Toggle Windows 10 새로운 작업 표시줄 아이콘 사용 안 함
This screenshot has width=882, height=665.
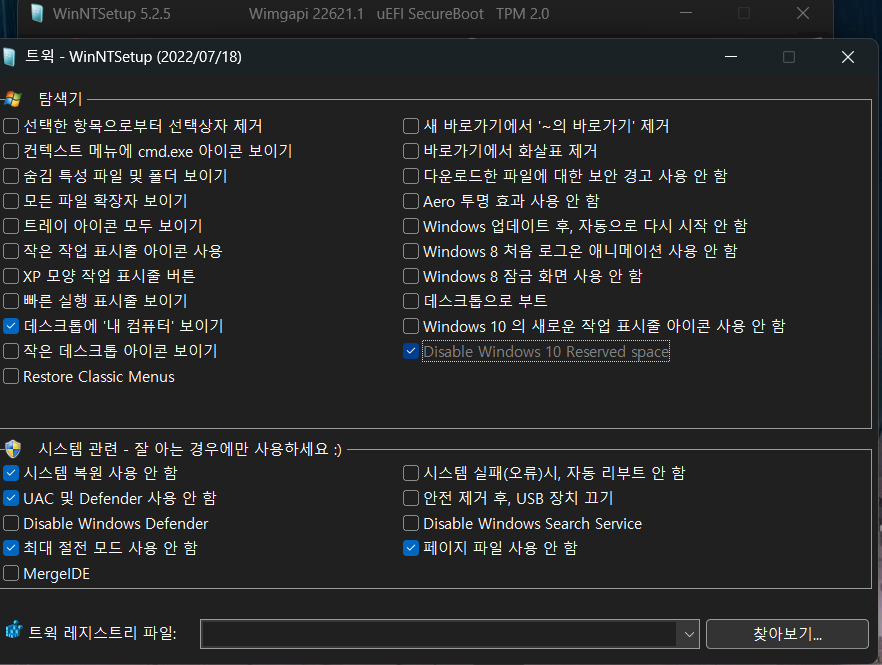[x=411, y=326]
